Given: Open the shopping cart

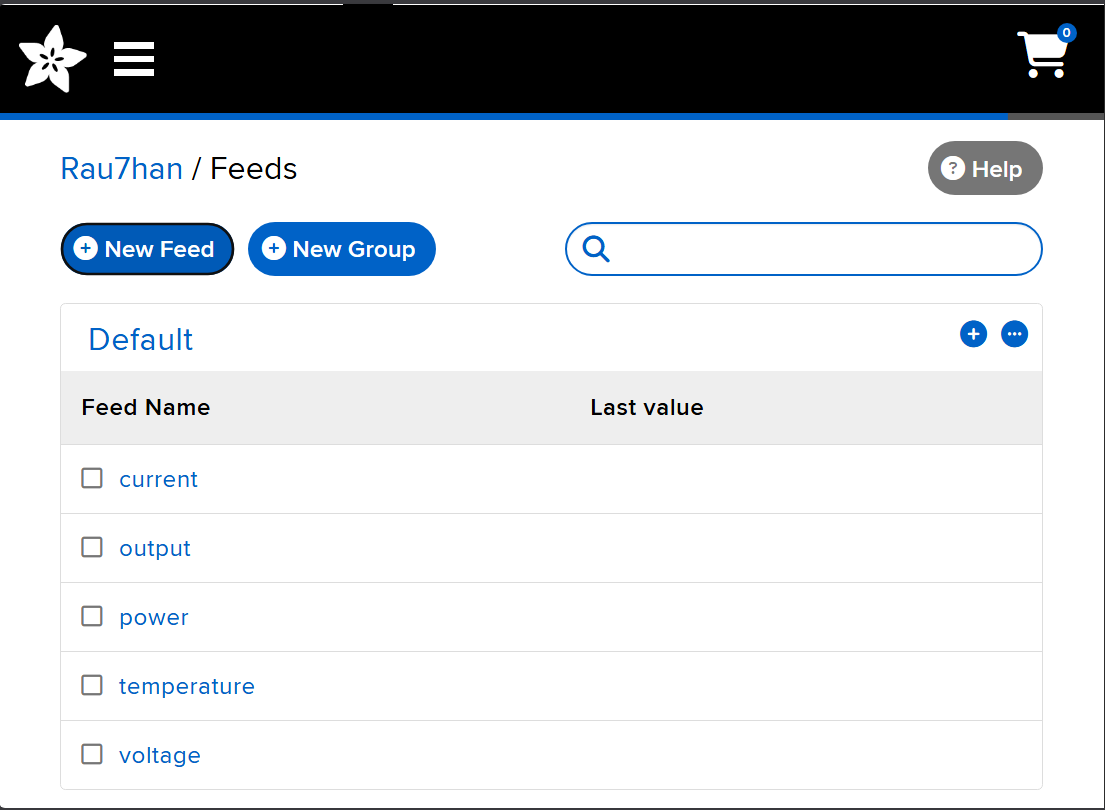Looking at the screenshot, I should [x=1046, y=52].
